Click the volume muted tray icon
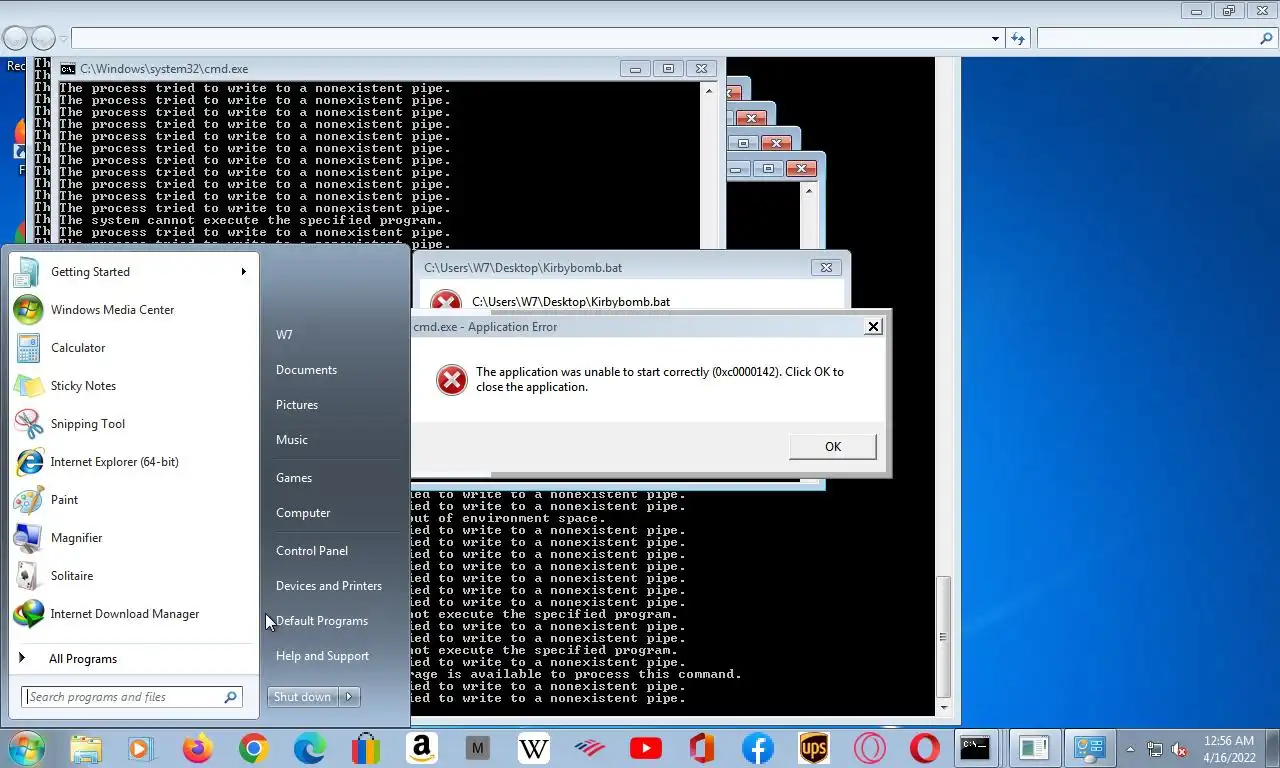The width and height of the screenshot is (1280, 768). pyautogui.click(x=1179, y=749)
